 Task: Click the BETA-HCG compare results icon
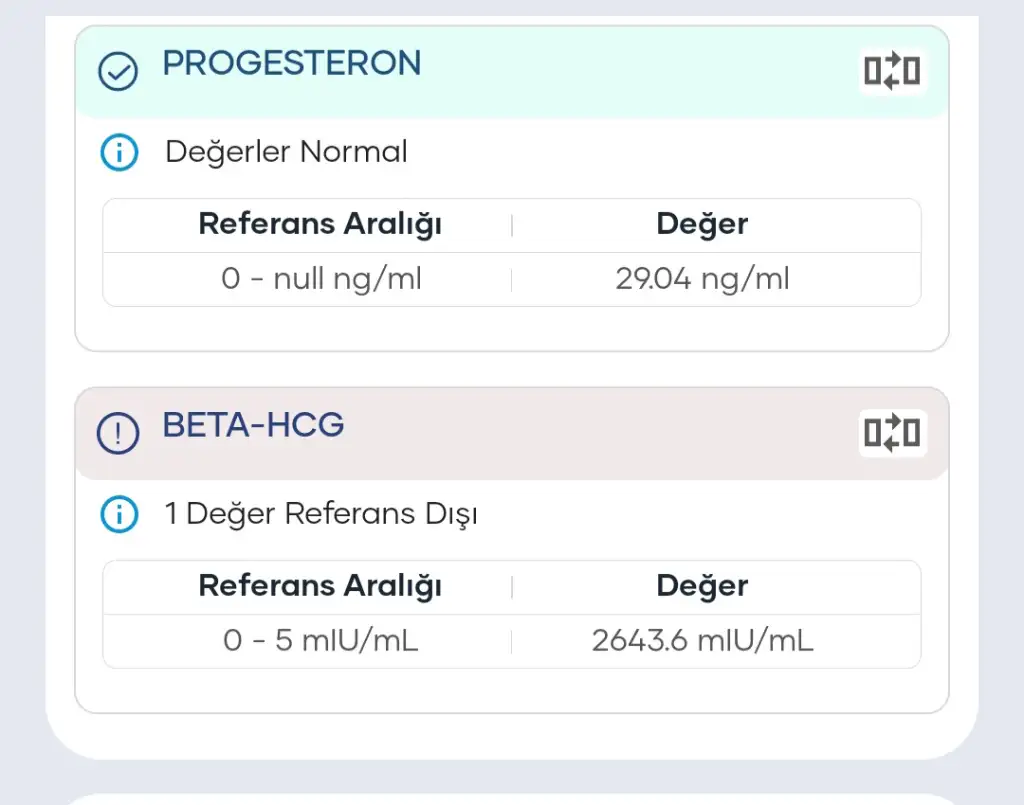tap(891, 433)
